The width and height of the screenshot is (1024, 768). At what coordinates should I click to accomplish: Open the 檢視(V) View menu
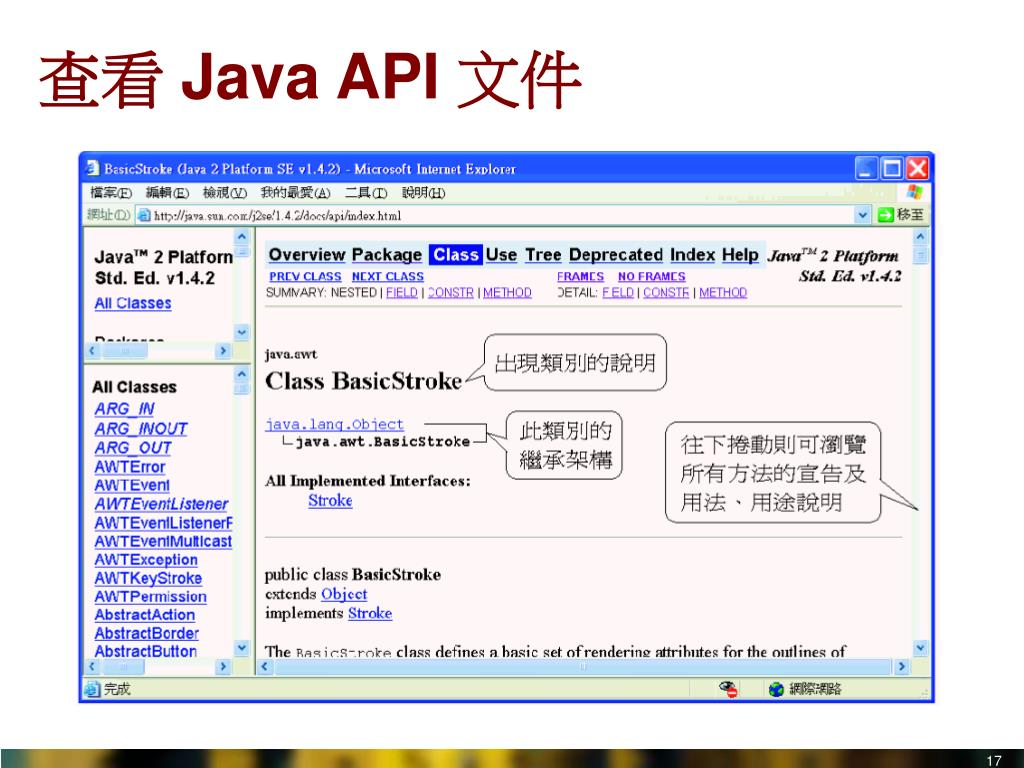click(225, 193)
